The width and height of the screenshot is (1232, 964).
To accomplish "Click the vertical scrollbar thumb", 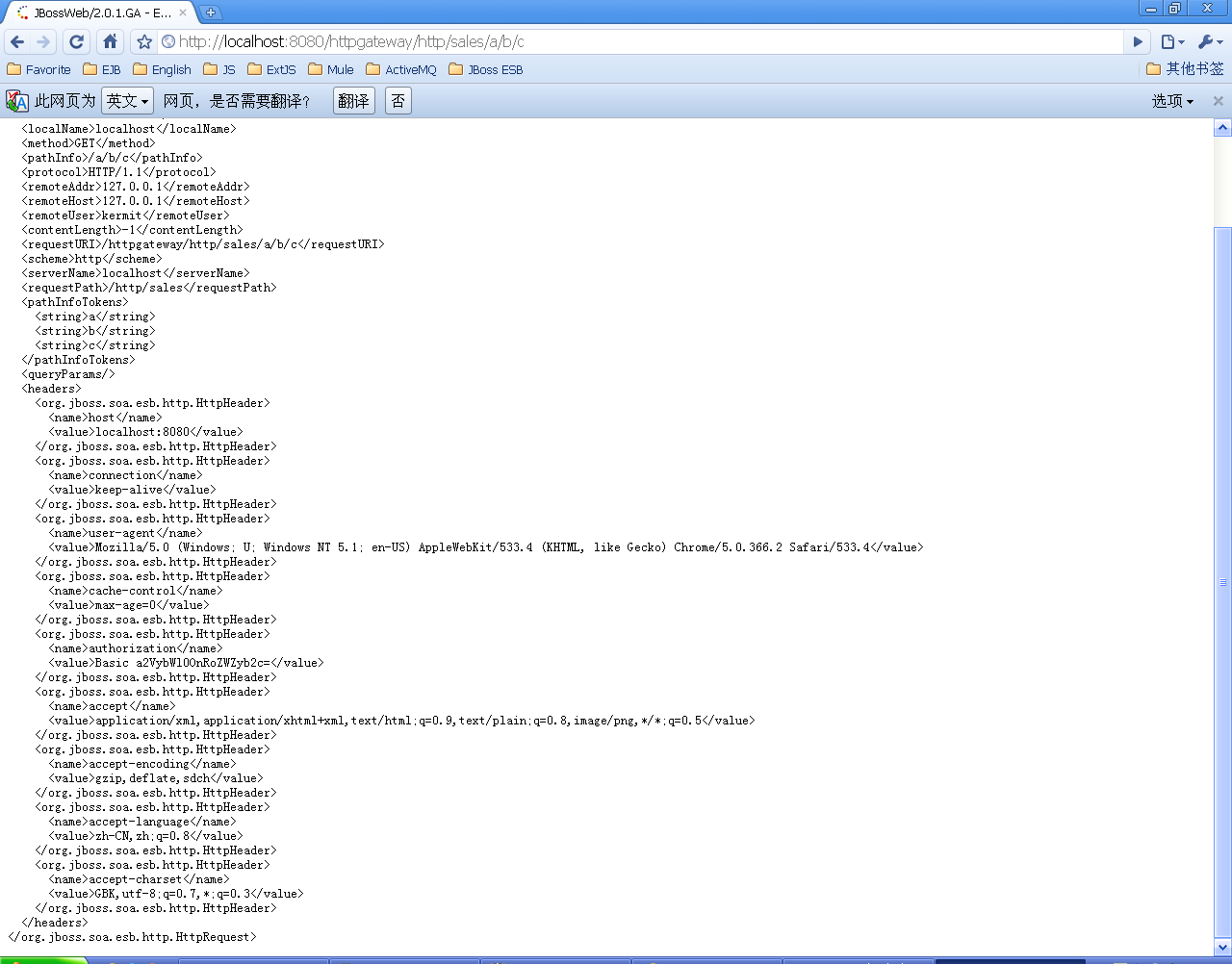I will click(1223, 581).
